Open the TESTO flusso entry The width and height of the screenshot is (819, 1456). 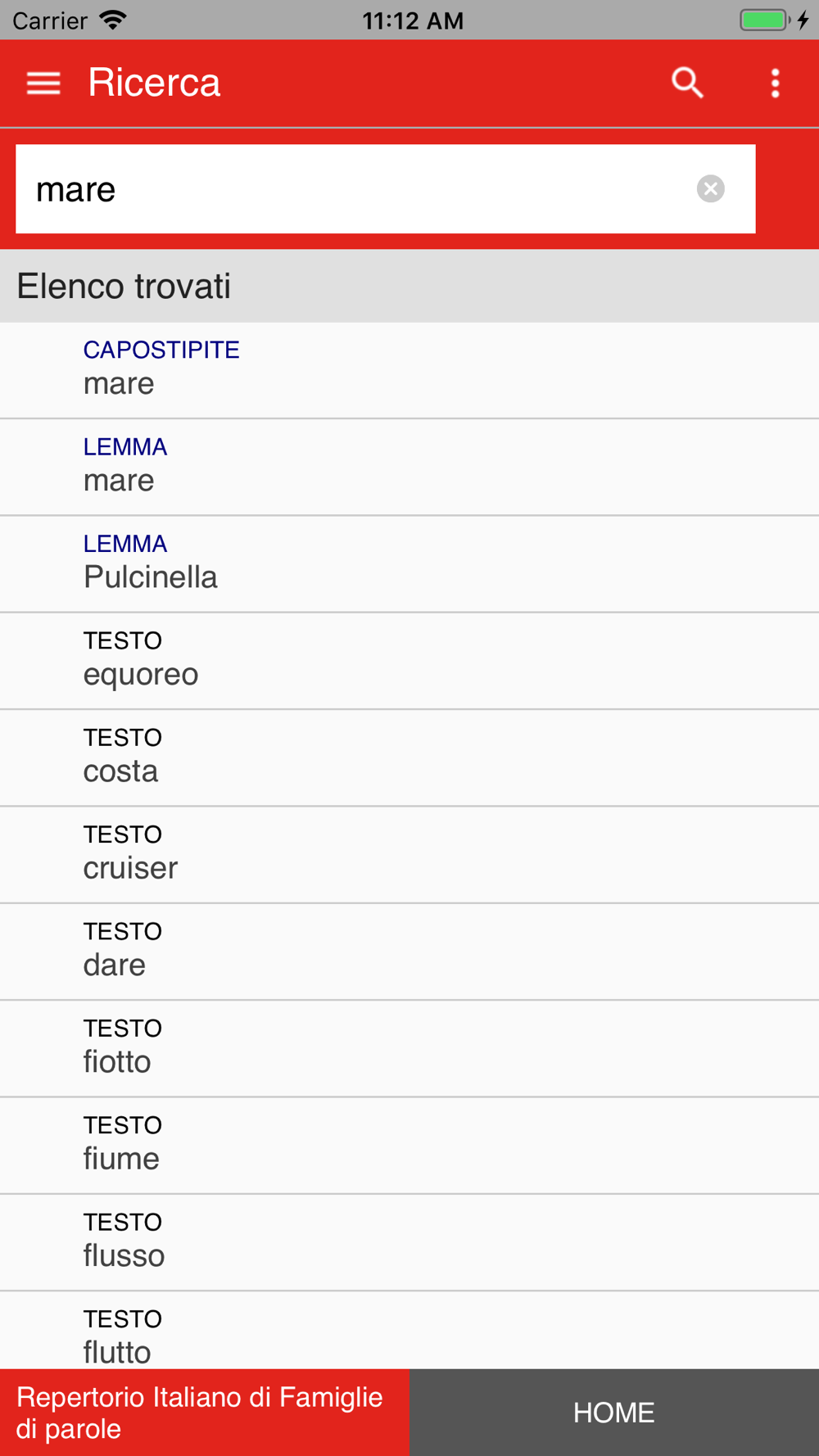tap(409, 1241)
